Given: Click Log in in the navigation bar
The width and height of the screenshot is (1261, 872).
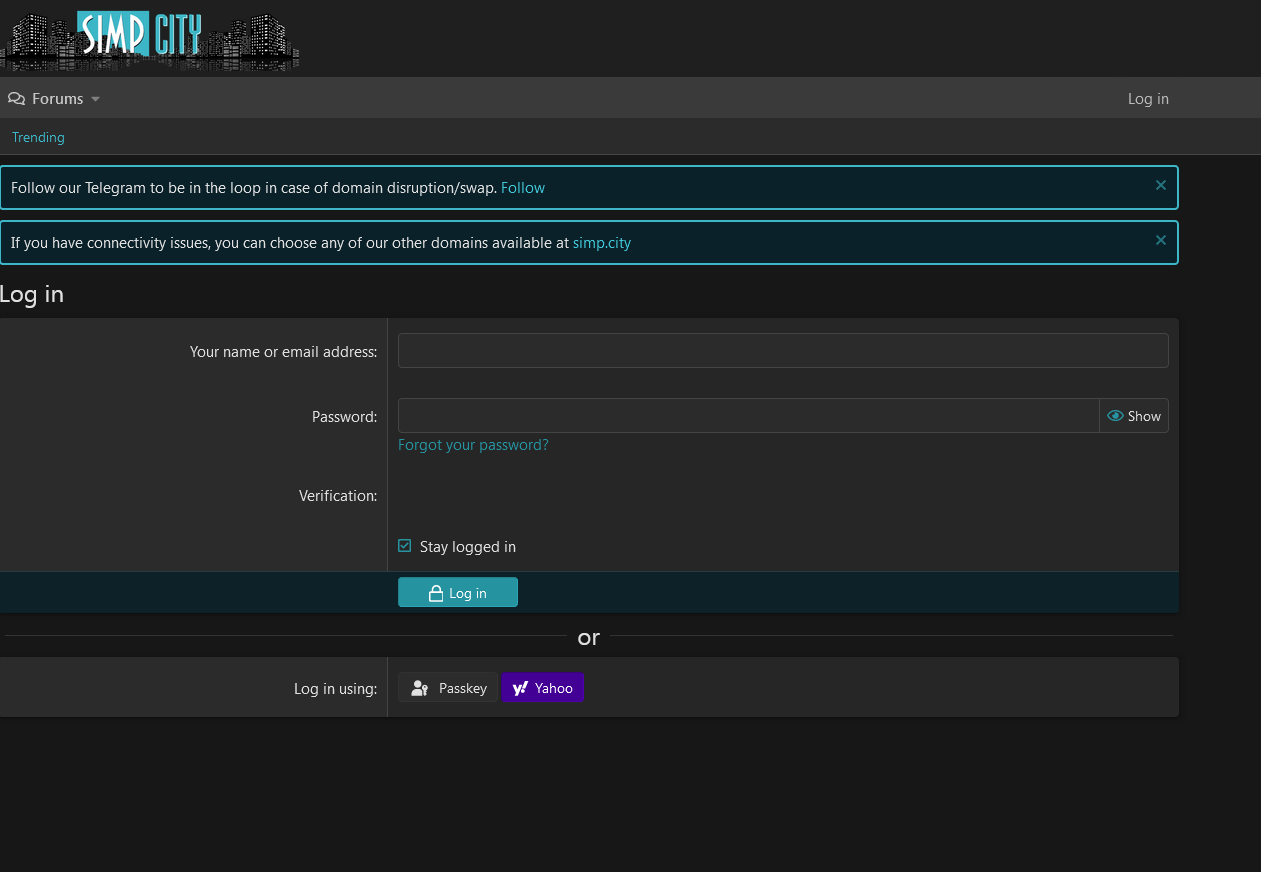Looking at the screenshot, I should click(1148, 99).
